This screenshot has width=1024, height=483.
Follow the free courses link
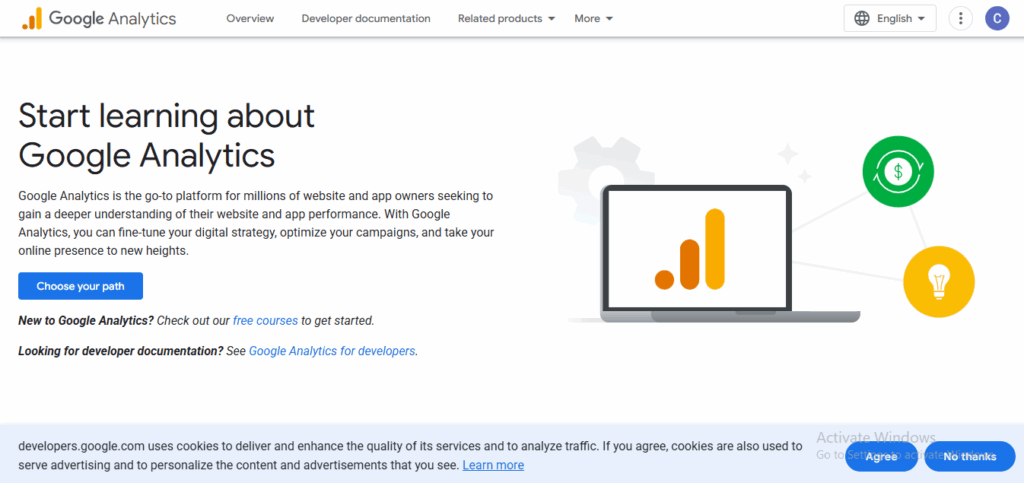[x=265, y=320]
